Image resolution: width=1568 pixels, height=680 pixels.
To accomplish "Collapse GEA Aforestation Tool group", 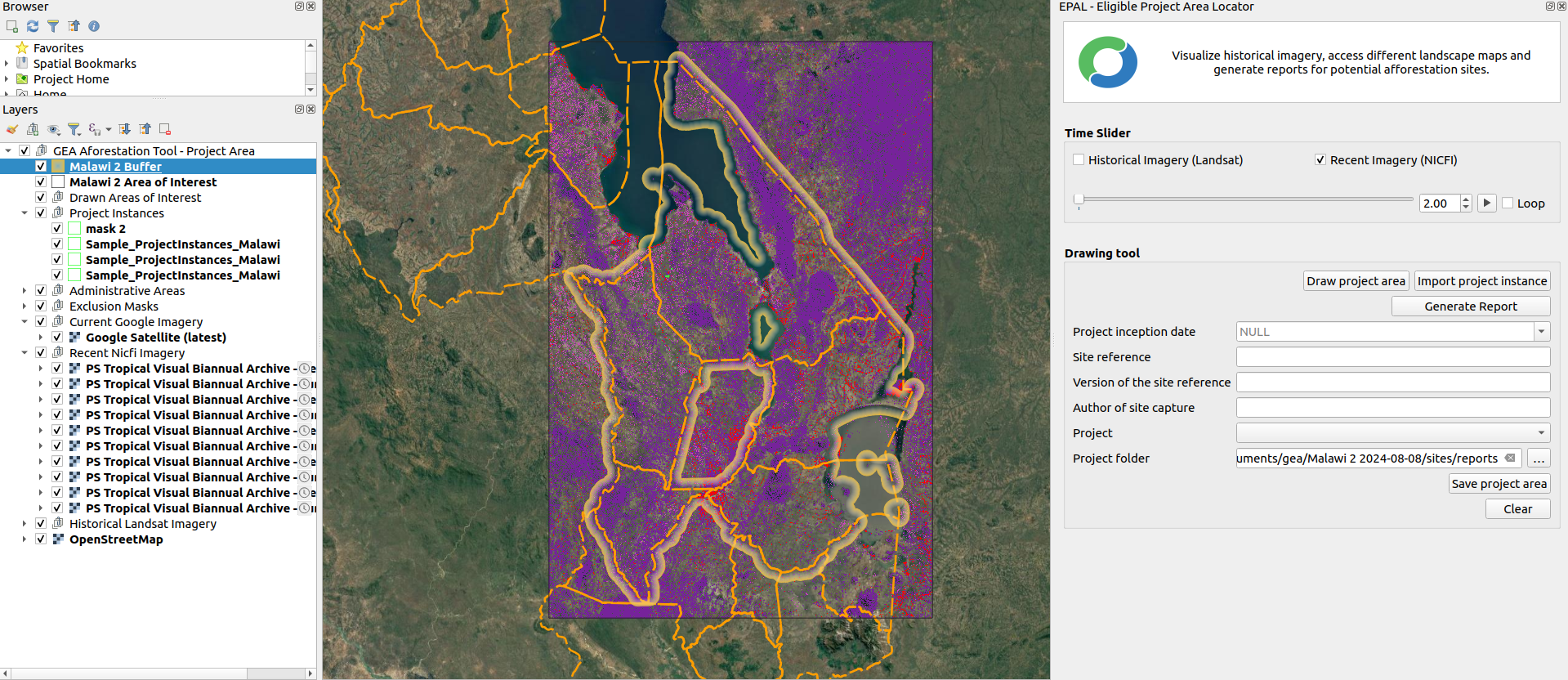I will point(8,151).
